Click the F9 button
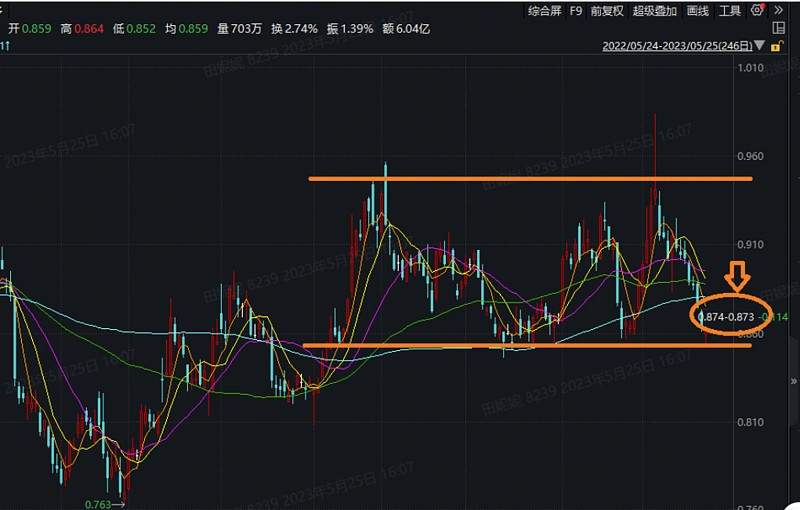800x510 pixels. click(576, 11)
